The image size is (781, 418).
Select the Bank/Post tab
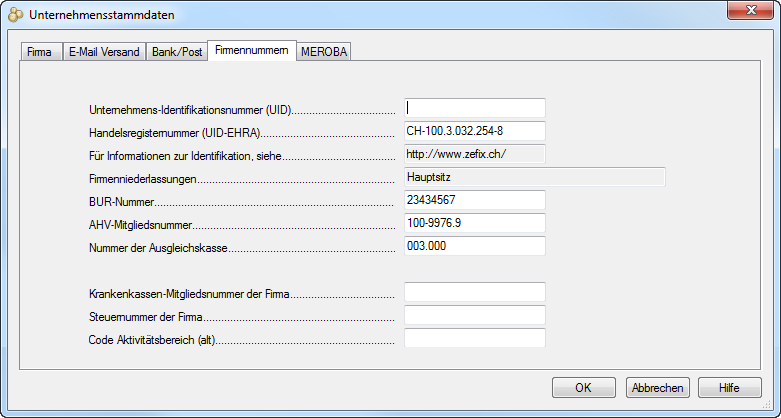point(177,52)
